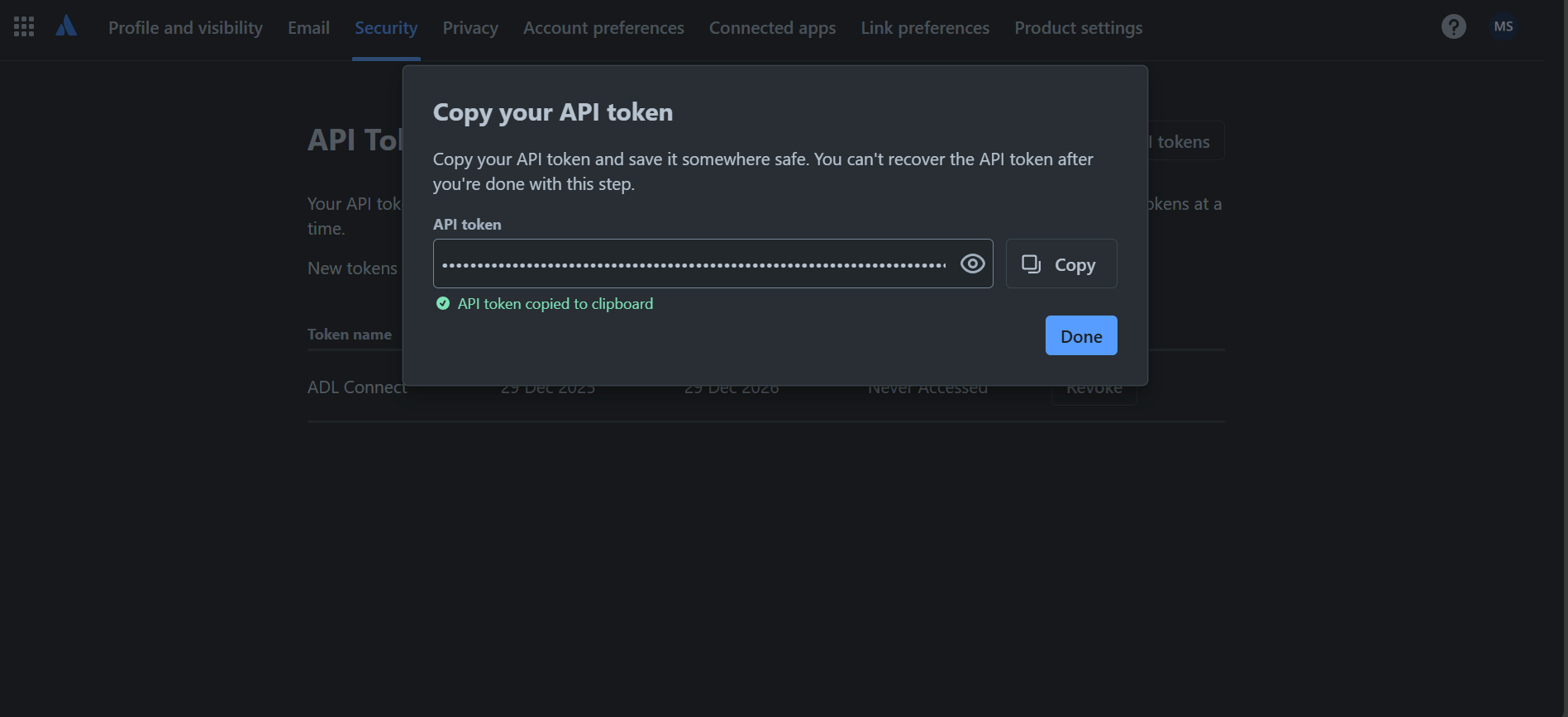Click the Atlassian logo icon
The width and height of the screenshot is (1568, 717).
pyautogui.click(x=66, y=26)
